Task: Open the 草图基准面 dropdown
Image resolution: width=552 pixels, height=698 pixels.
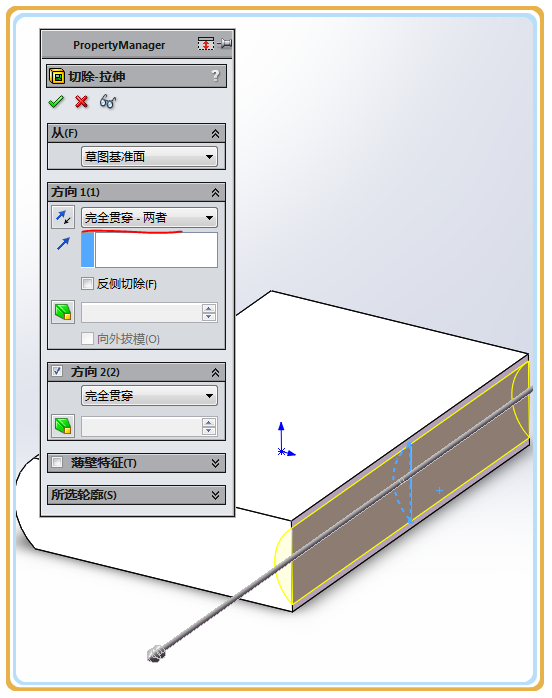Action: point(149,157)
